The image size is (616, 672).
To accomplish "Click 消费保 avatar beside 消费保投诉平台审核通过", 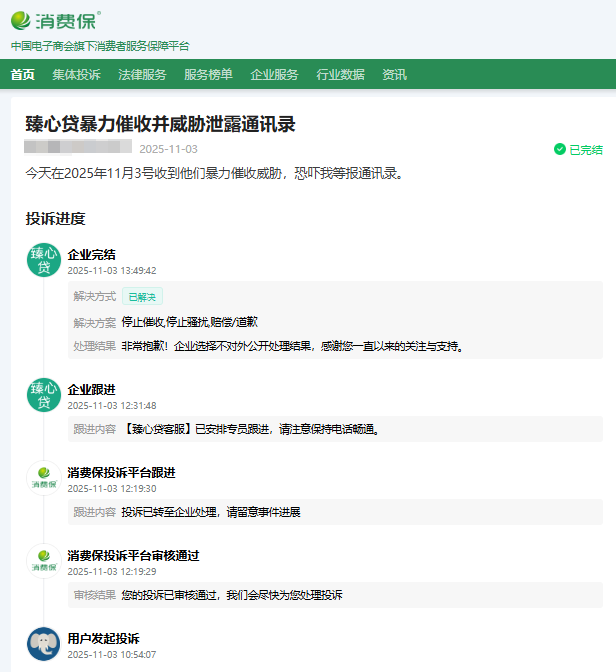I will pyautogui.click(x=44, y=561).
